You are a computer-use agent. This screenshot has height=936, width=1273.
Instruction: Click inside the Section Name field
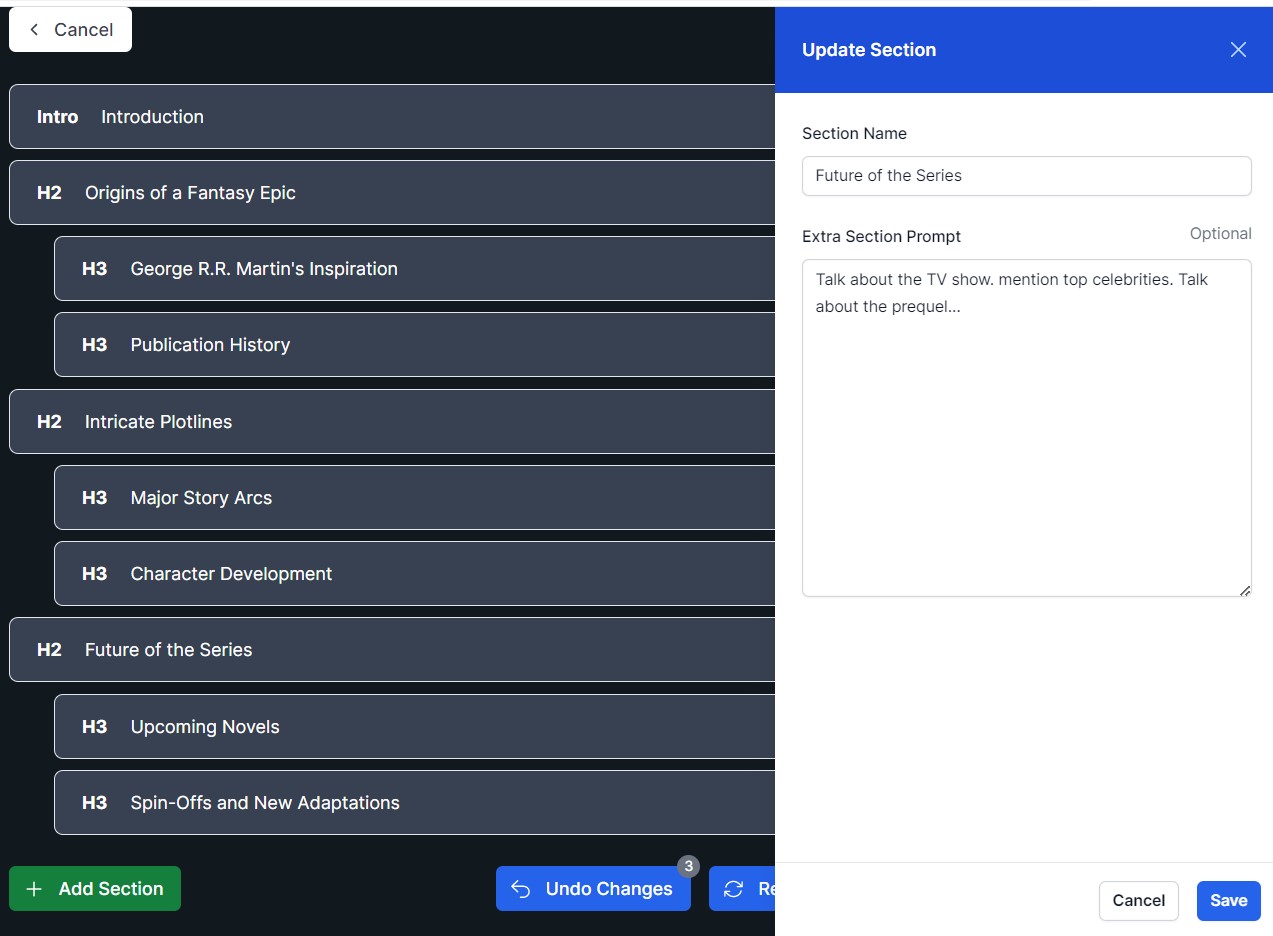pyautogui.click(x=1026, y=175)
